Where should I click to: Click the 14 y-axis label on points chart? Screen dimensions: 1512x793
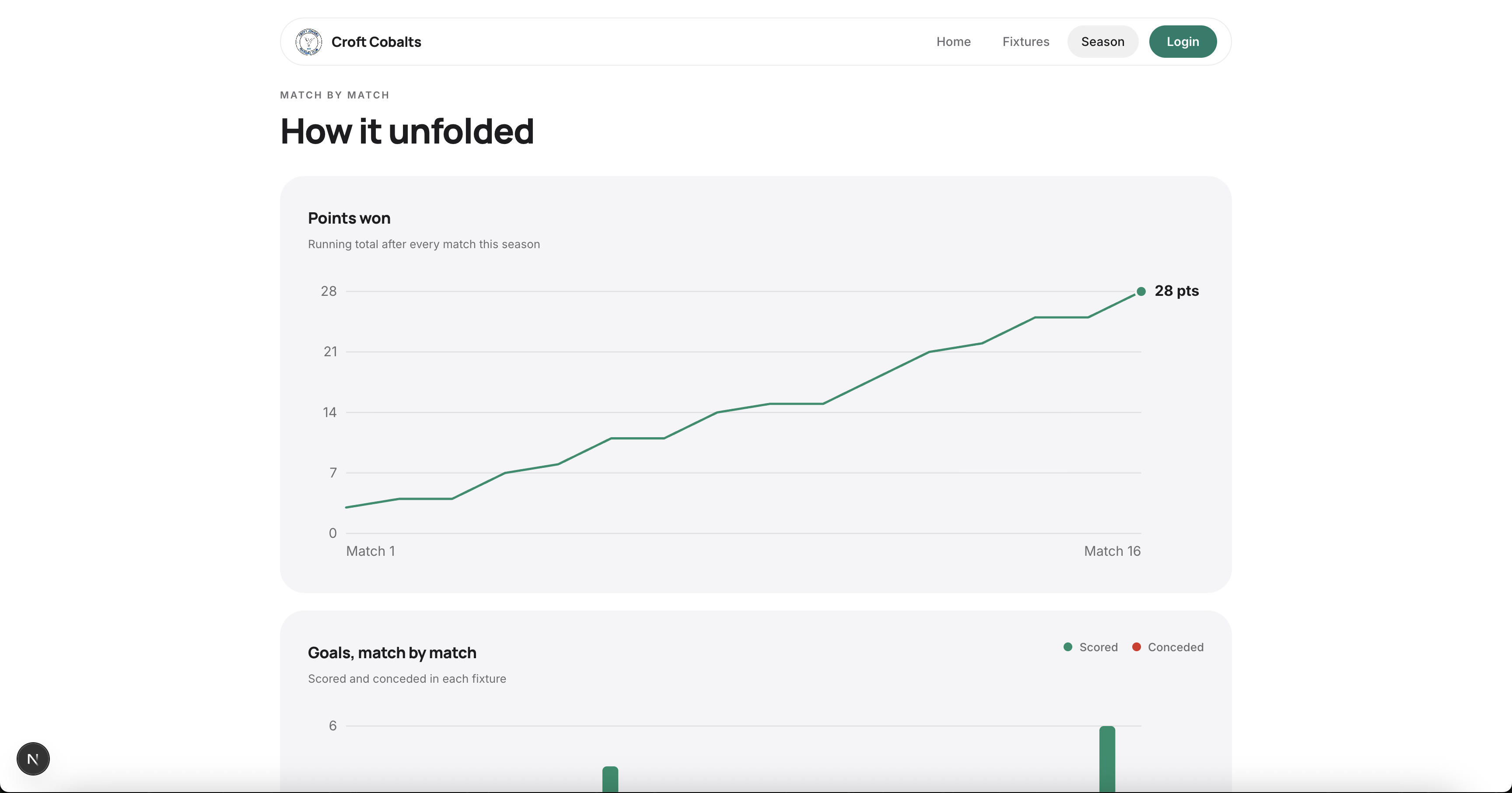329,413
